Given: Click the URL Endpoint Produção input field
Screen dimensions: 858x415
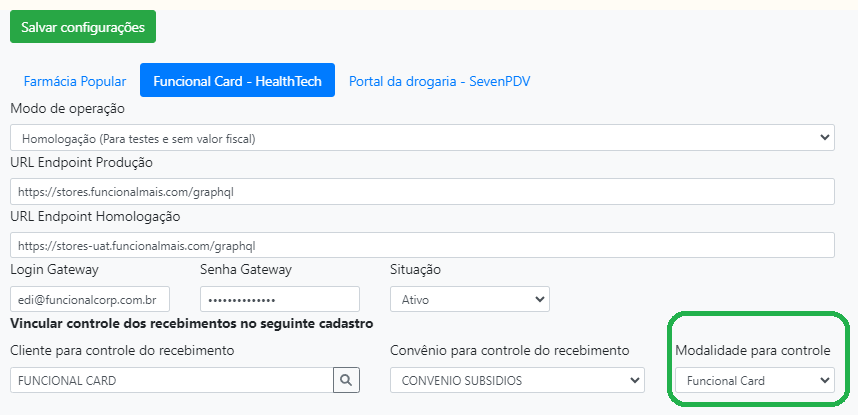Looking at the screenshot, I should point(422,192).
